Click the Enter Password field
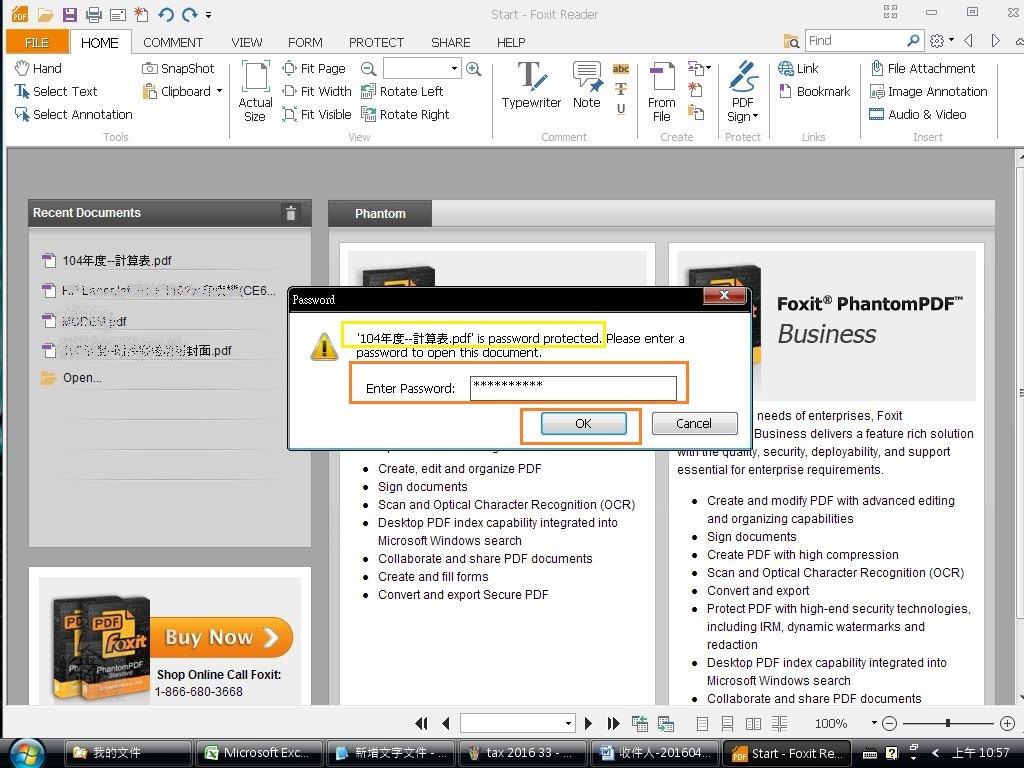 [573, 389]
